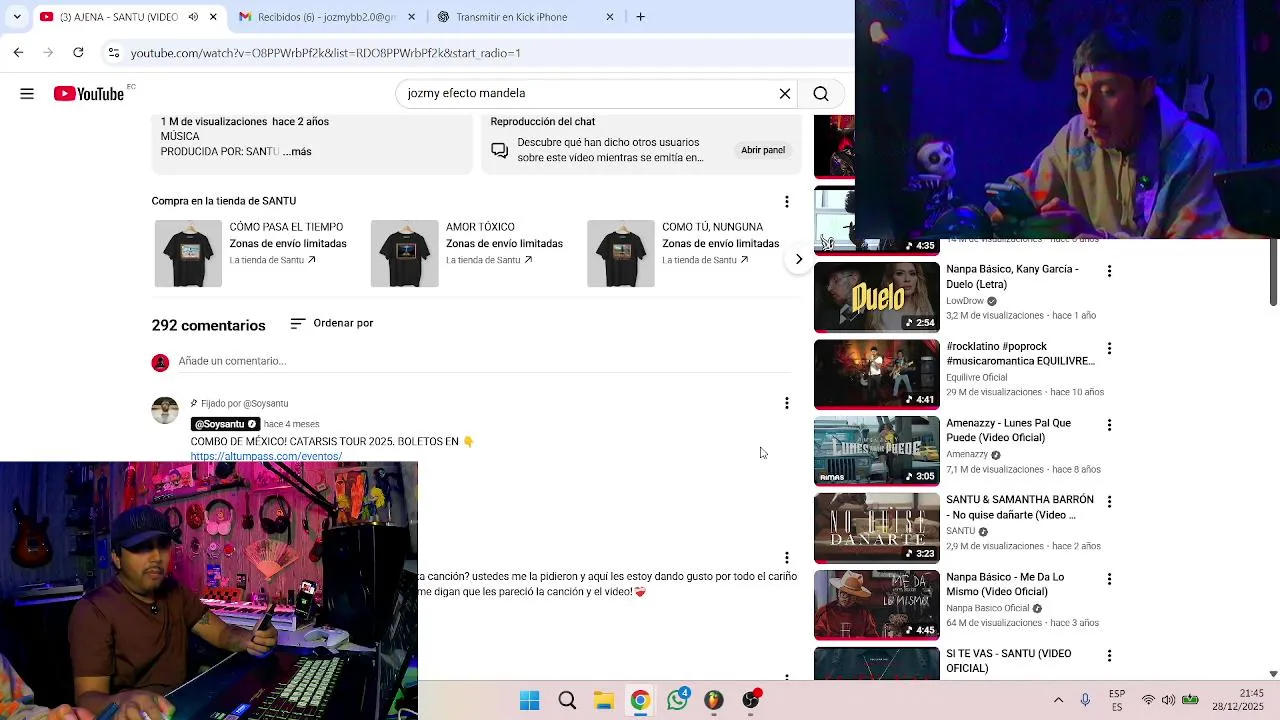Focus the Añade un comentario field
1280x720 pixels.
tap(484, 361)
